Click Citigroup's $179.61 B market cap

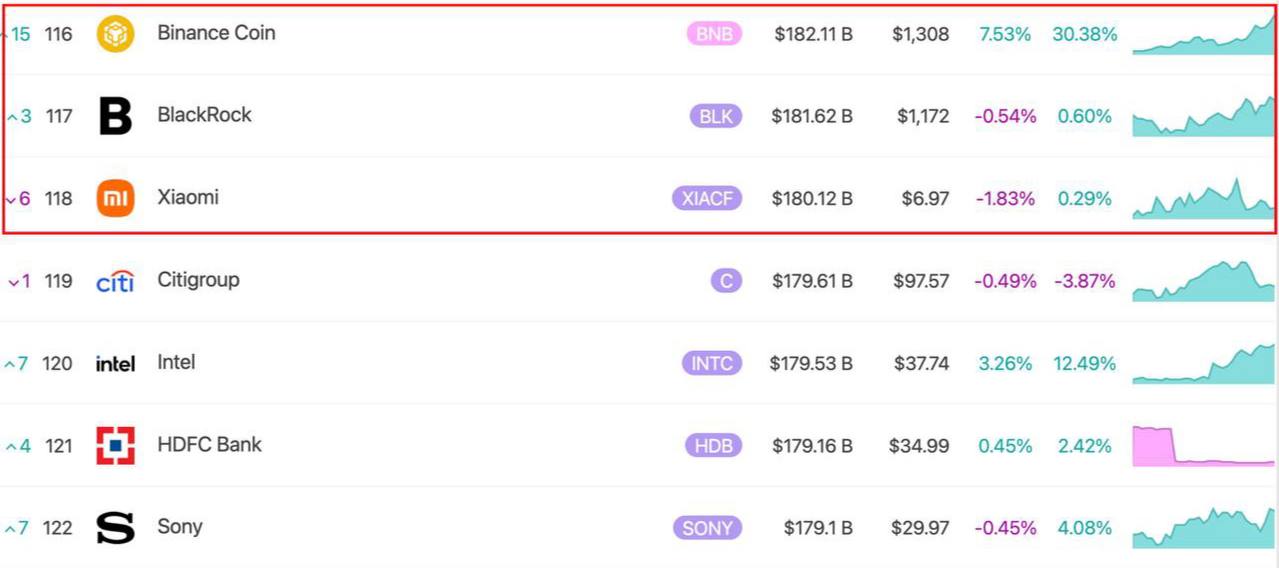coord(812,281)
